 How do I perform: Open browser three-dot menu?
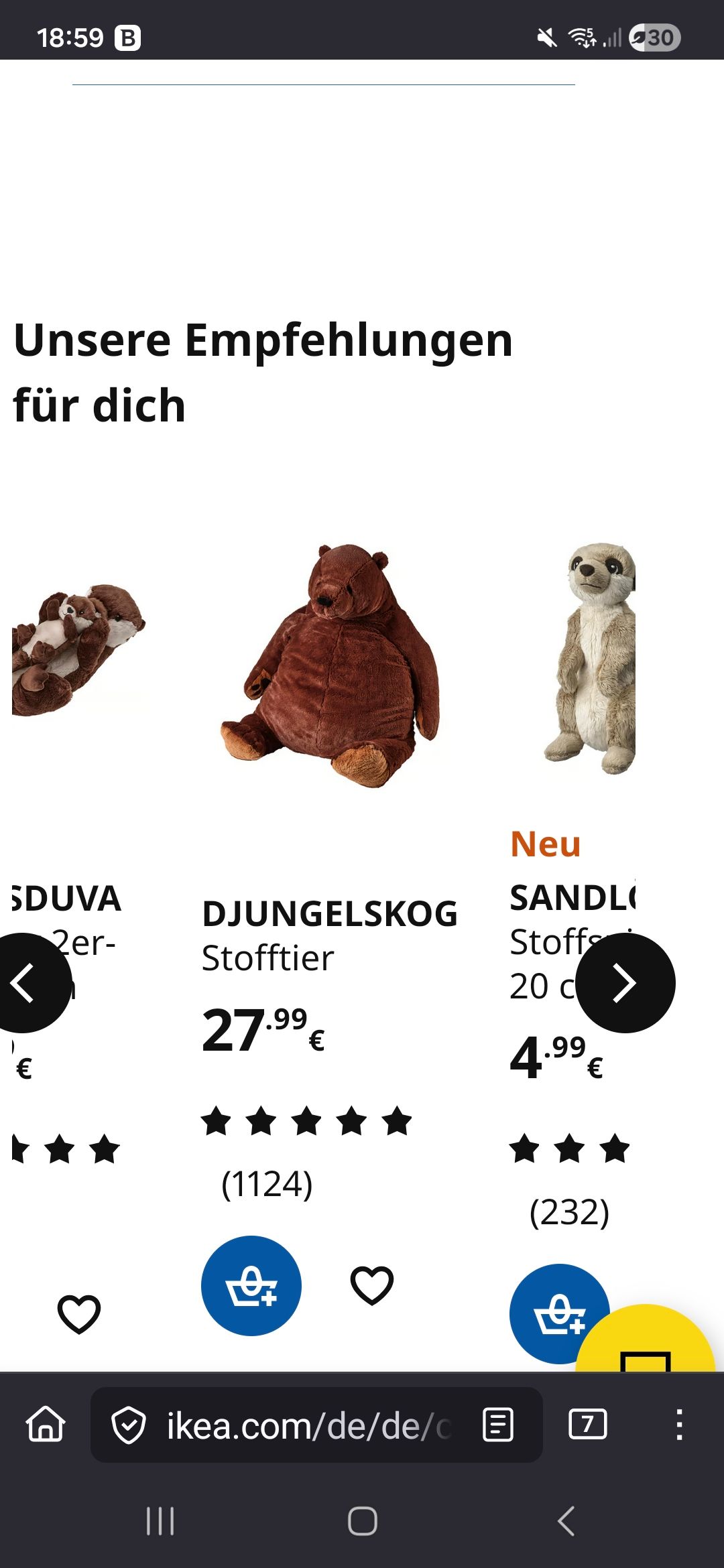click(x=679, y=1424)
